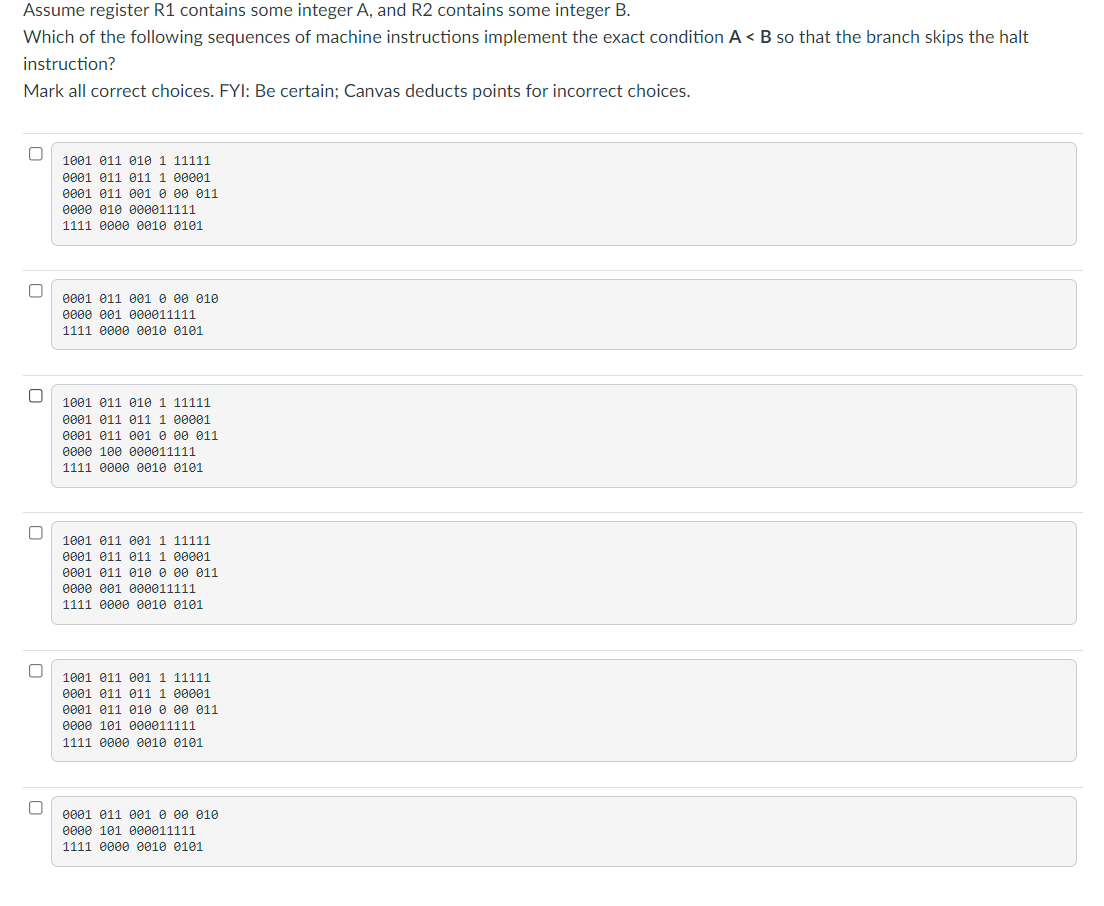Check the three-line option branching "0000 001"
The width and height of the screenshot is (1104, 906).
pos(35,289)
